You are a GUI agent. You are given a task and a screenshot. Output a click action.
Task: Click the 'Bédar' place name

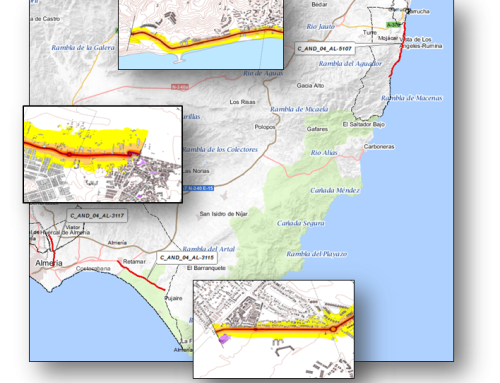[319, 5]
